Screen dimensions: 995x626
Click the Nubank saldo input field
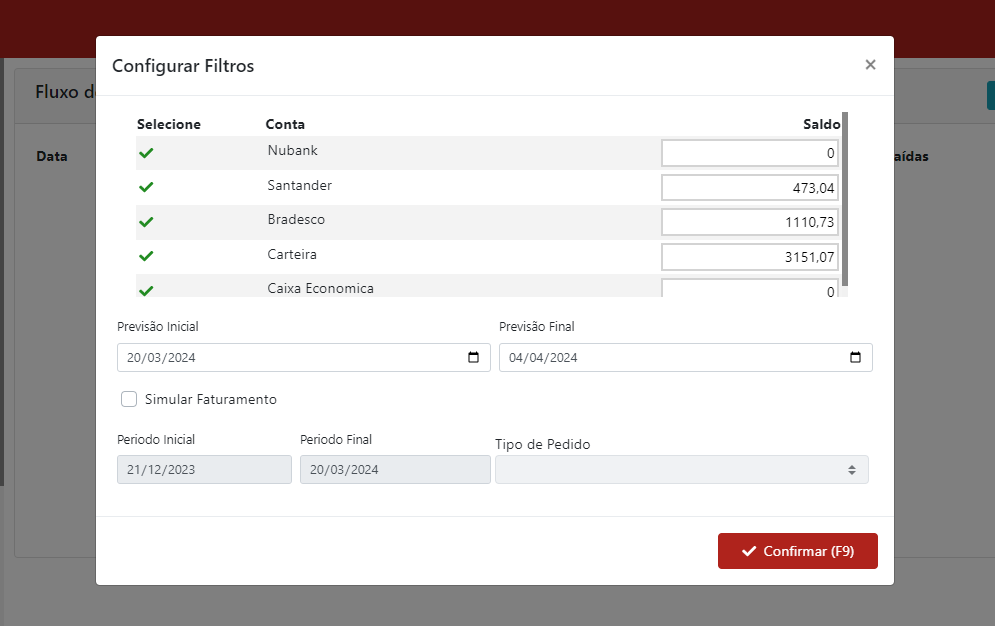[x=749, y=153]
